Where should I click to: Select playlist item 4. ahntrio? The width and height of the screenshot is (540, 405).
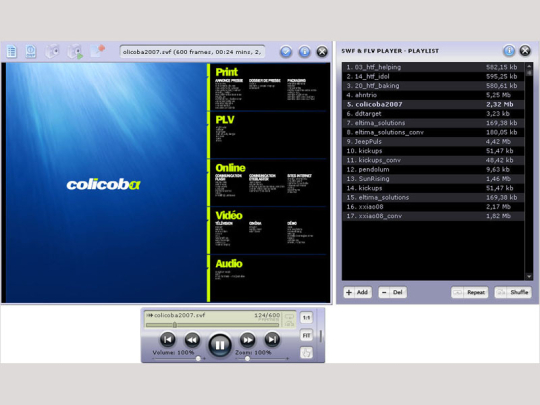(433, 95)
